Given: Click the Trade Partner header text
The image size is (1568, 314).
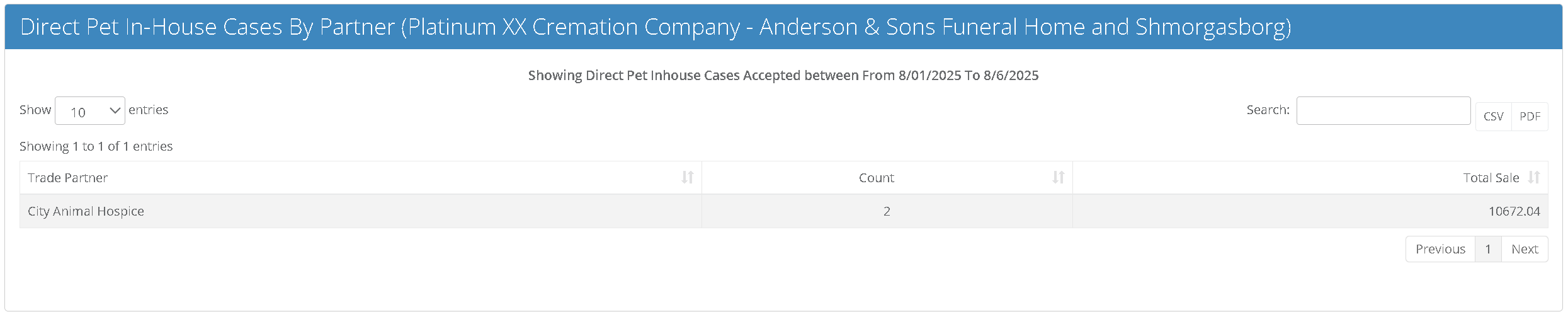Looking at the screenshot, I should [x=67, y=178].
